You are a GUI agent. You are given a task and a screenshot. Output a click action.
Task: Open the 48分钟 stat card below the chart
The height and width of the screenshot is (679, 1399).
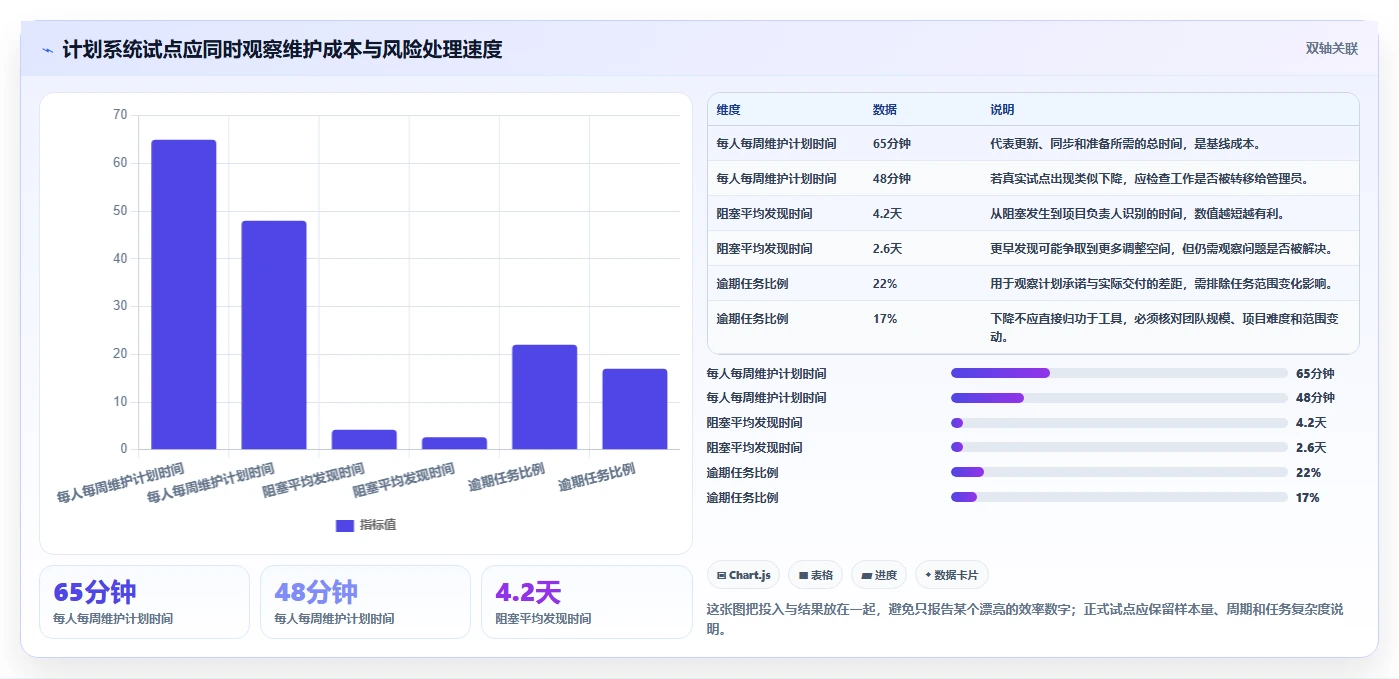click(365, 602)
